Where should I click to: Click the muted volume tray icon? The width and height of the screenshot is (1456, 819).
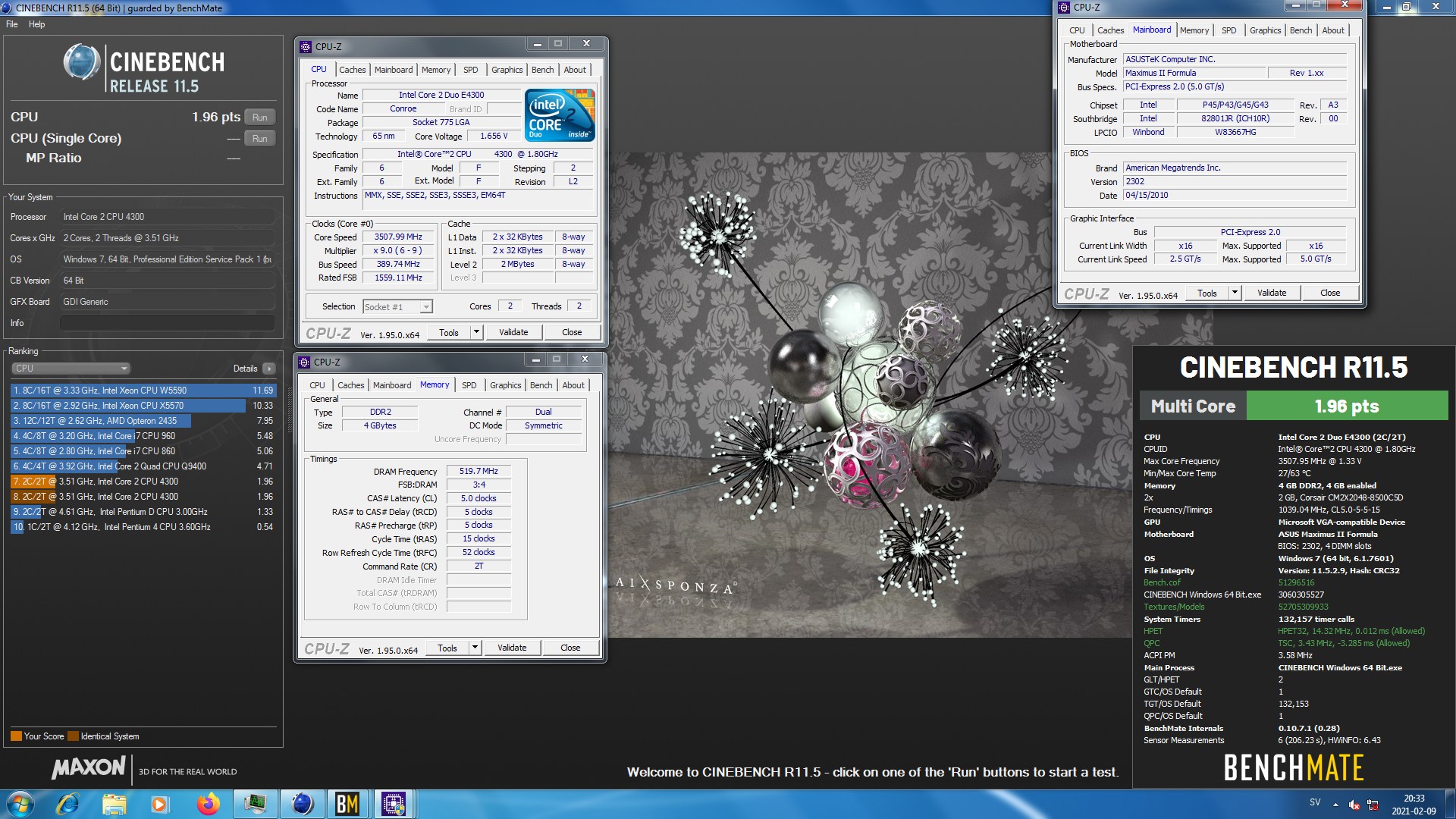(x=1354, y=805)
